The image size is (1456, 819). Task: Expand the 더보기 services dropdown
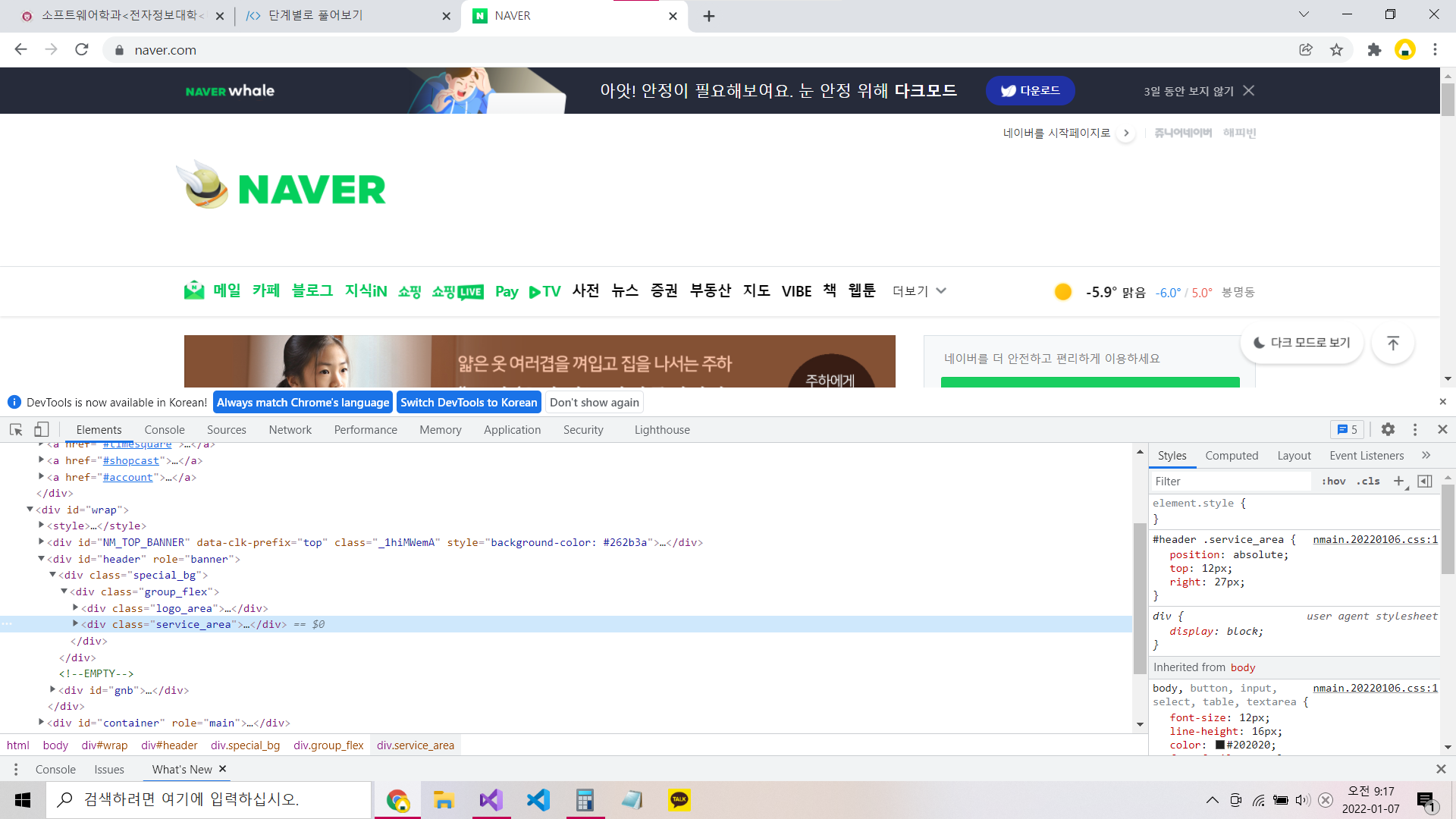pos(919,291)
